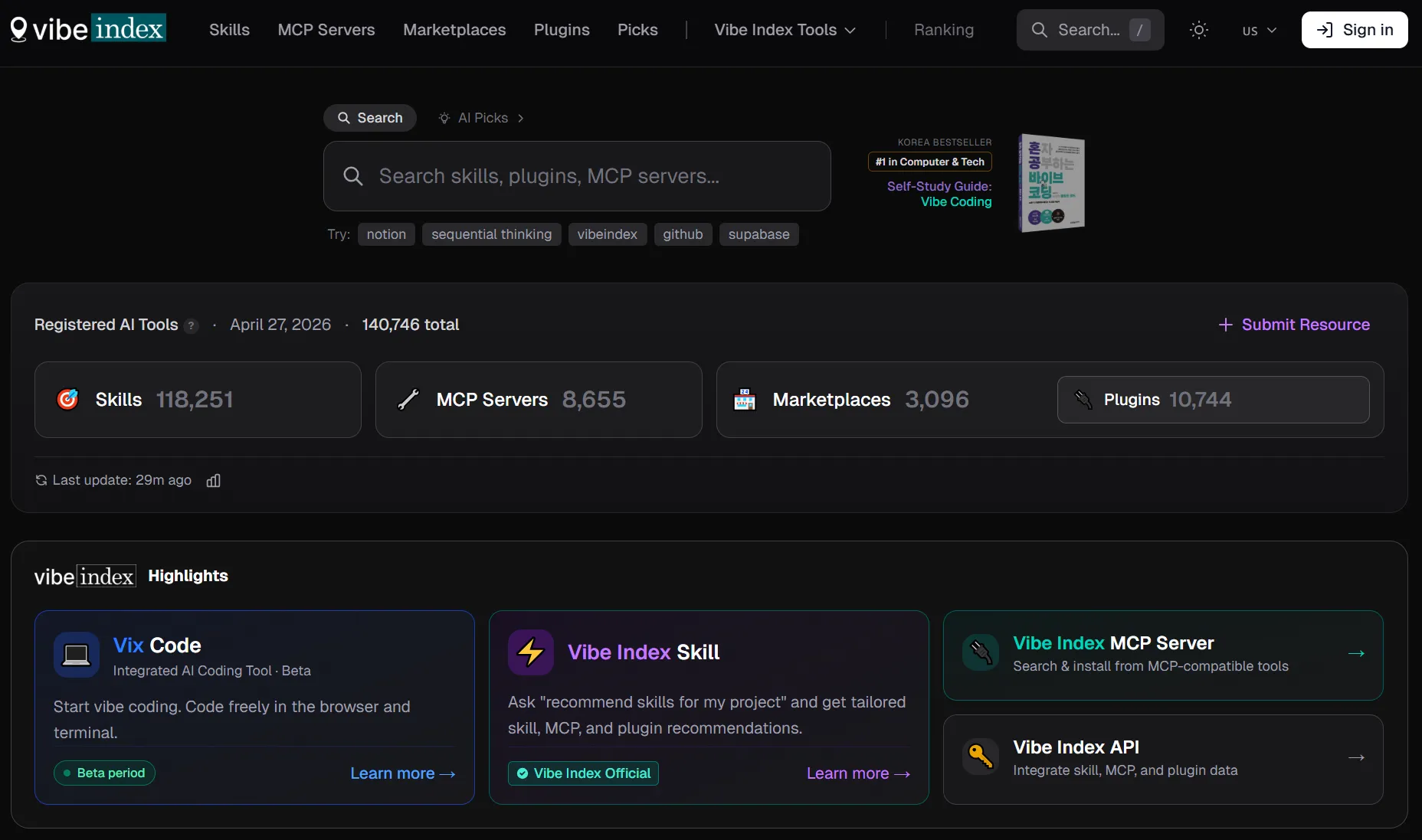Click the Vibe Index Skill lightning icon

tap(531, 652)
